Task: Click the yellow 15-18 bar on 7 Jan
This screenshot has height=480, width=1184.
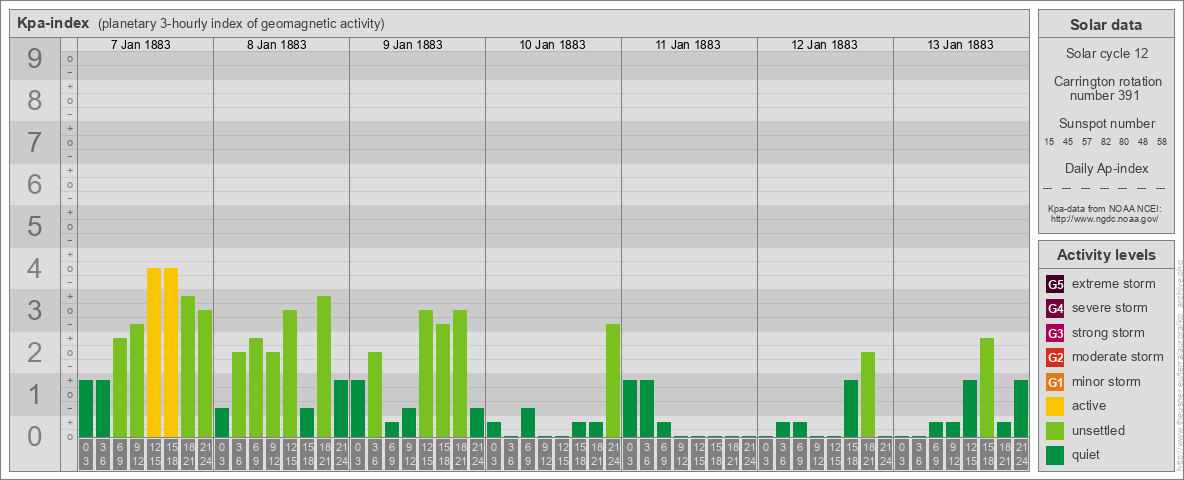Action: (171, 352)
